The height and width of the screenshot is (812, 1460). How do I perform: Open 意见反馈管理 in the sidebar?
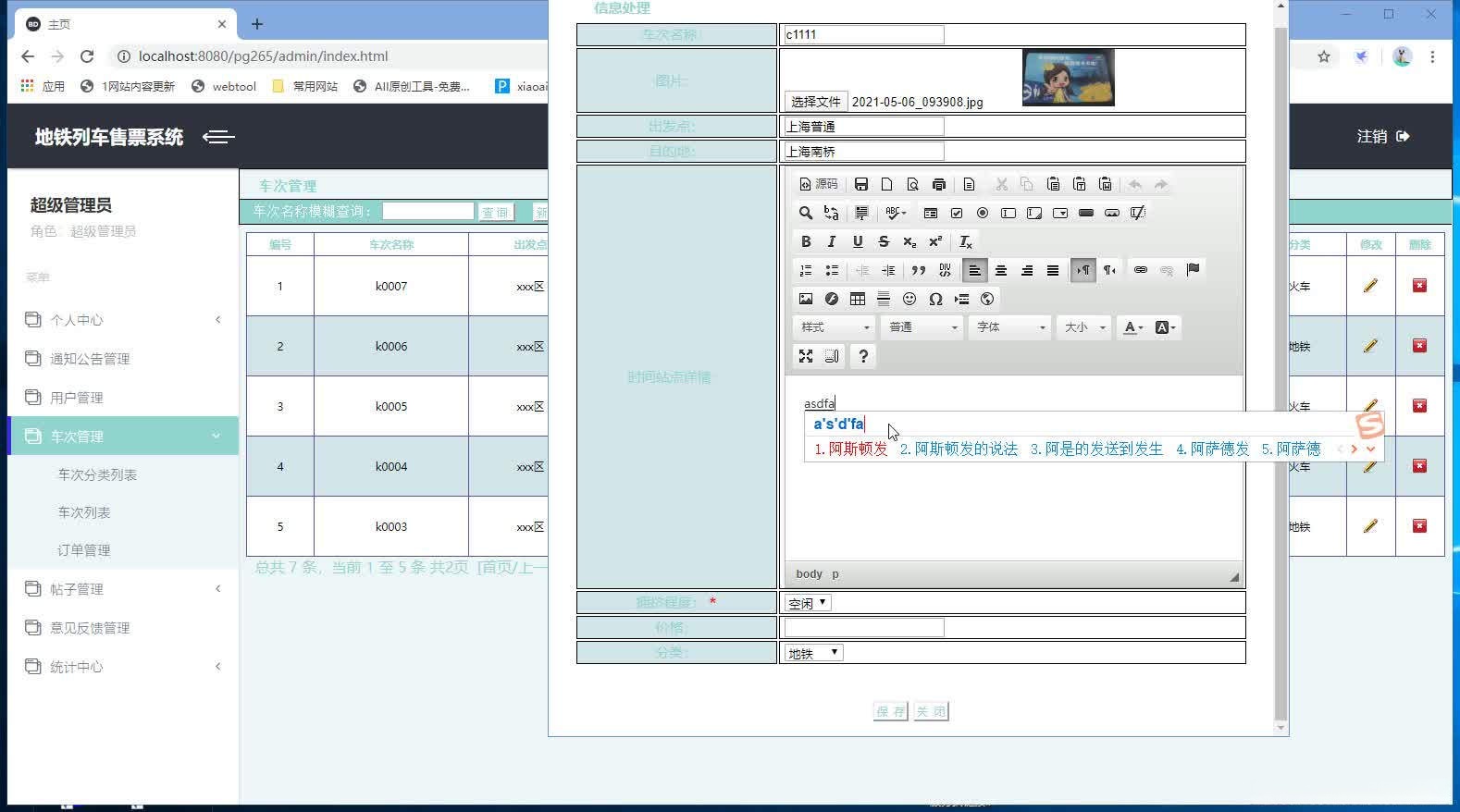[x=90, y=628]
